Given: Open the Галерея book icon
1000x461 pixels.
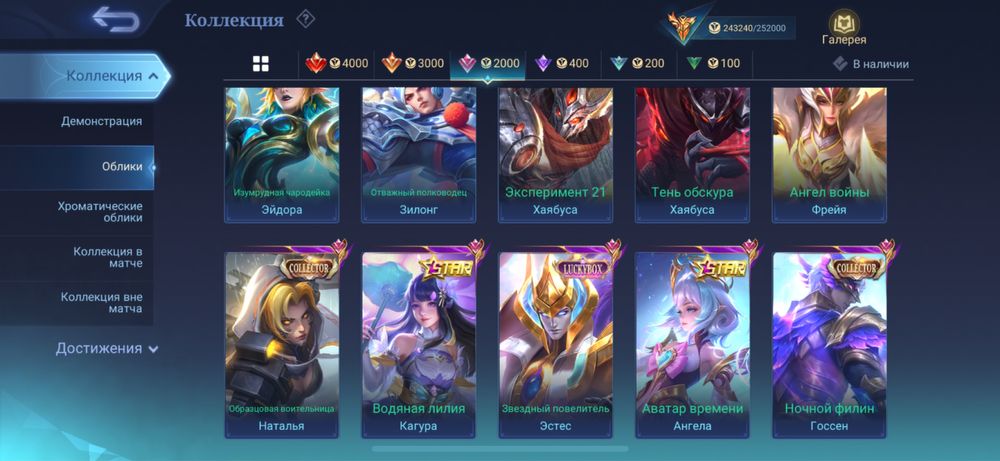Looking at the screenshot, I should tap(844, 27).
